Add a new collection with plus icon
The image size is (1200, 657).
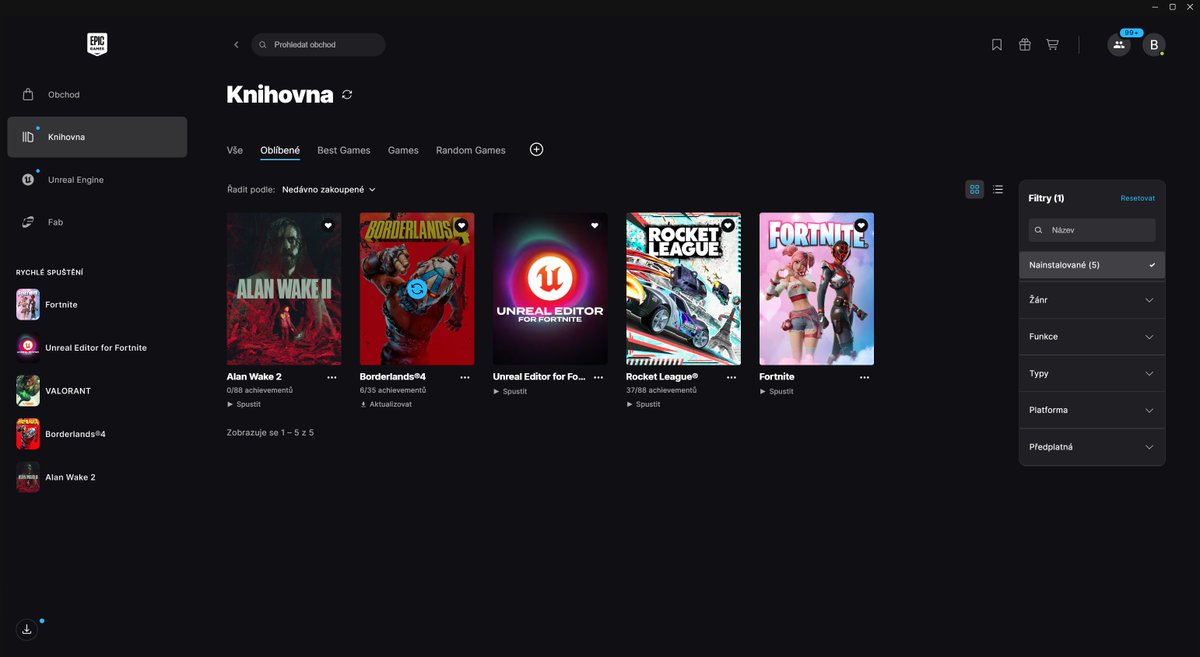[536, 149]
